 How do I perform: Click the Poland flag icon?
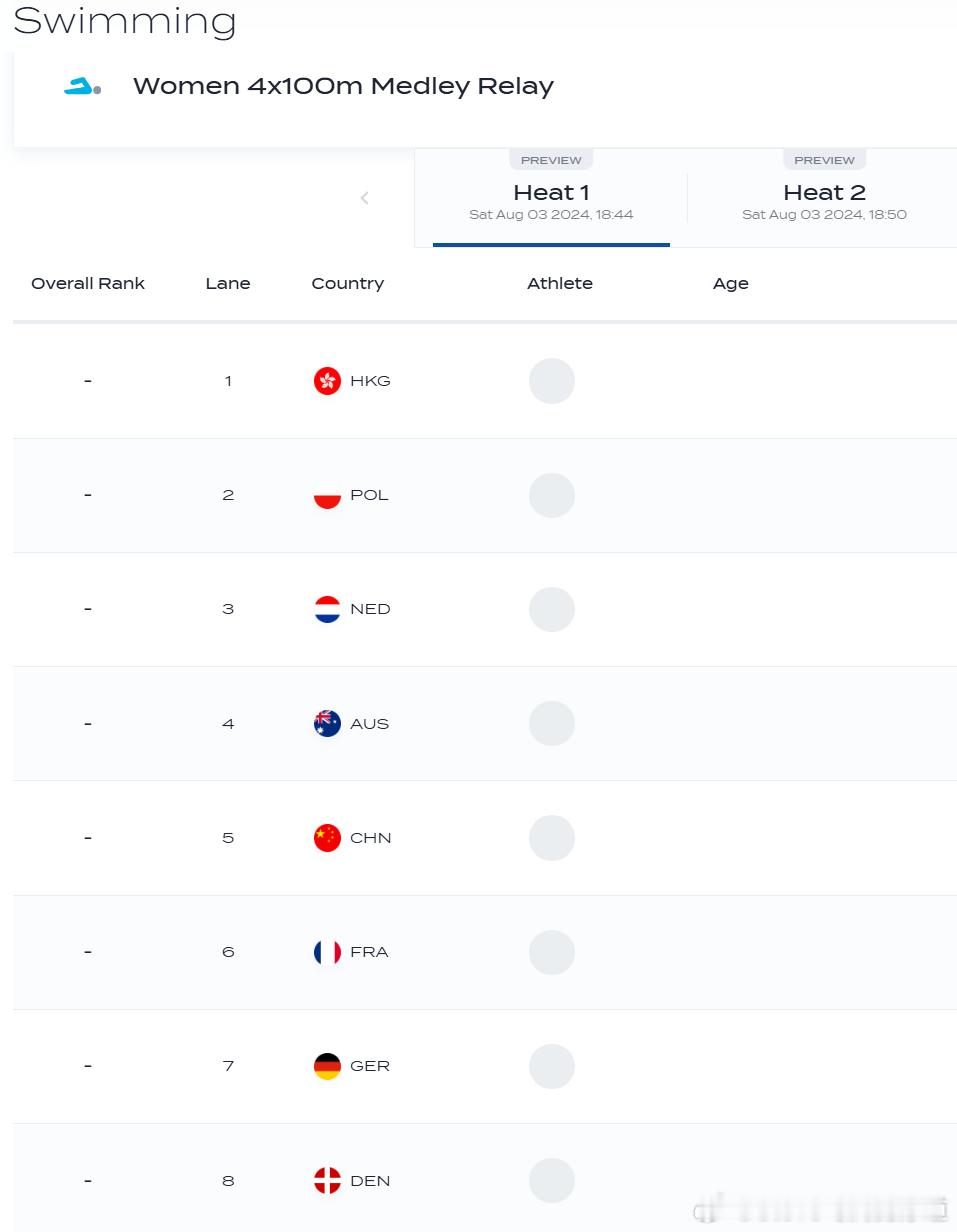pos(327,495)
